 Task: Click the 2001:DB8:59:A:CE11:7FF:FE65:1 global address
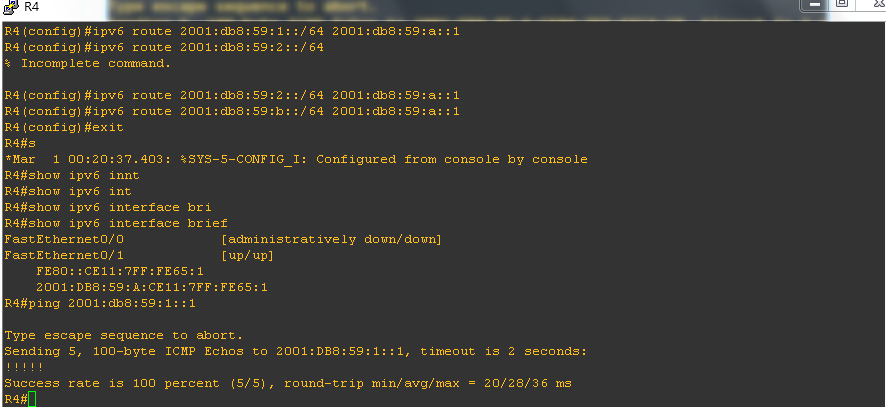click(152, 287)
